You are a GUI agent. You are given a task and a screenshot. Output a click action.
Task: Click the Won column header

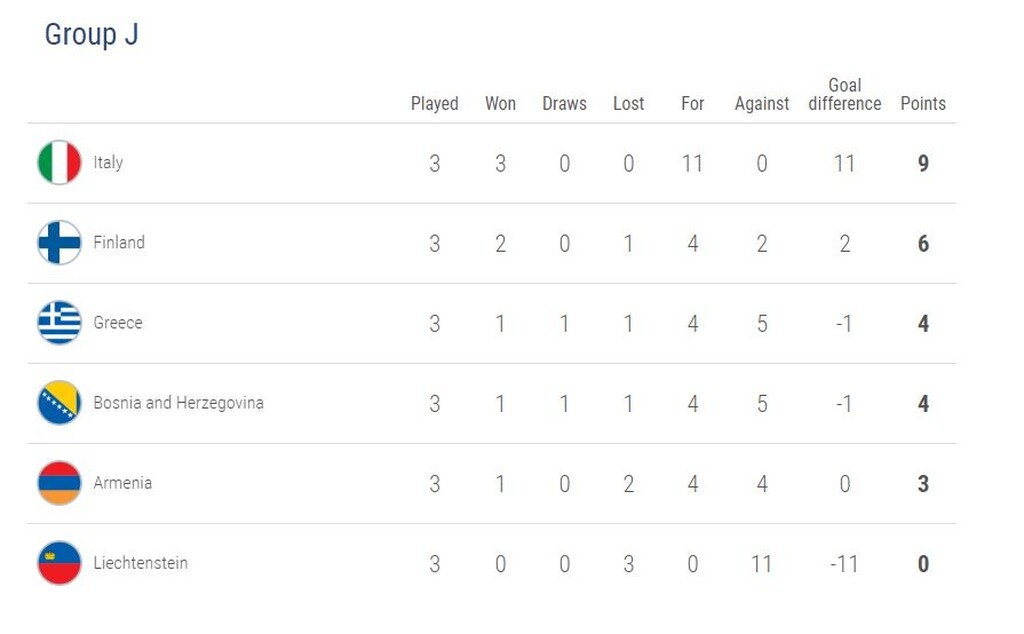click(500, 104)
